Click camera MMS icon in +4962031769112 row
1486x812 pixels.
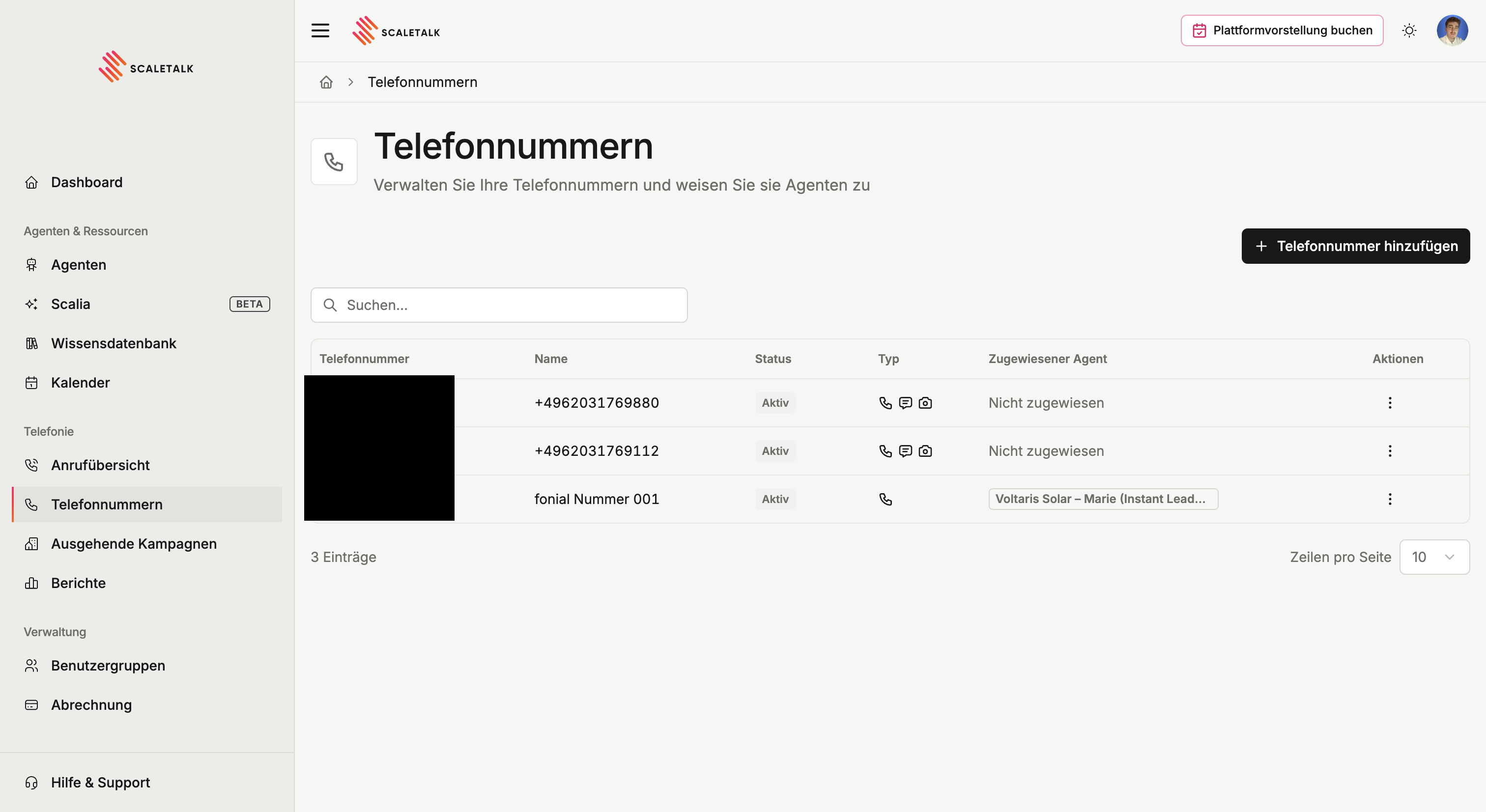(925, 451)
